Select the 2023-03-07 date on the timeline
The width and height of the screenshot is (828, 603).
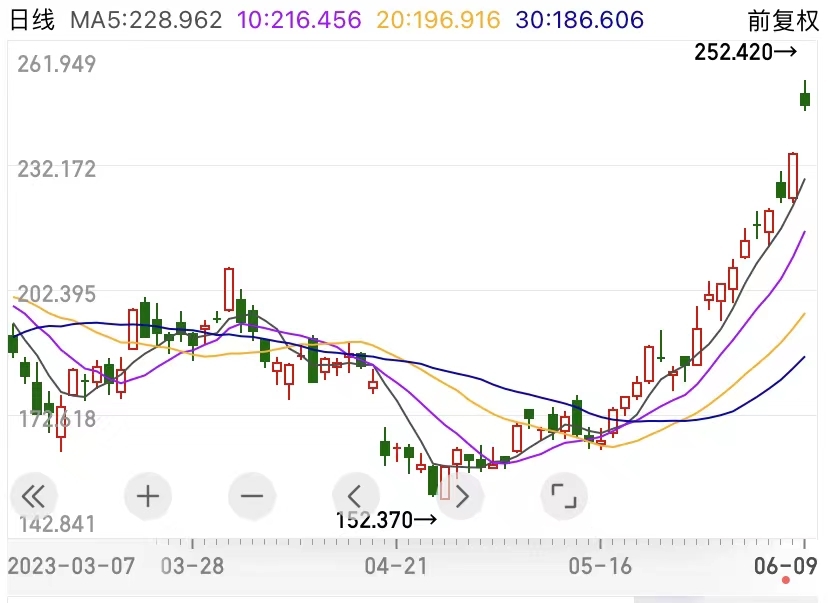(x=72, y=565)
